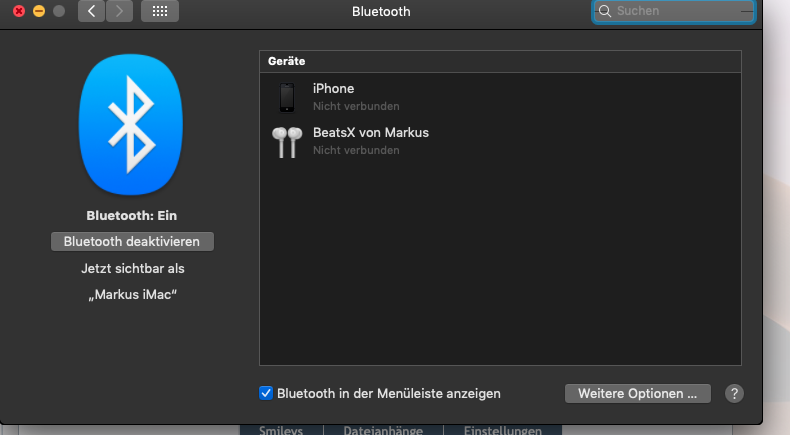
Task: Click Nicht verbunden status under iPhone
Action: point(356,106)
